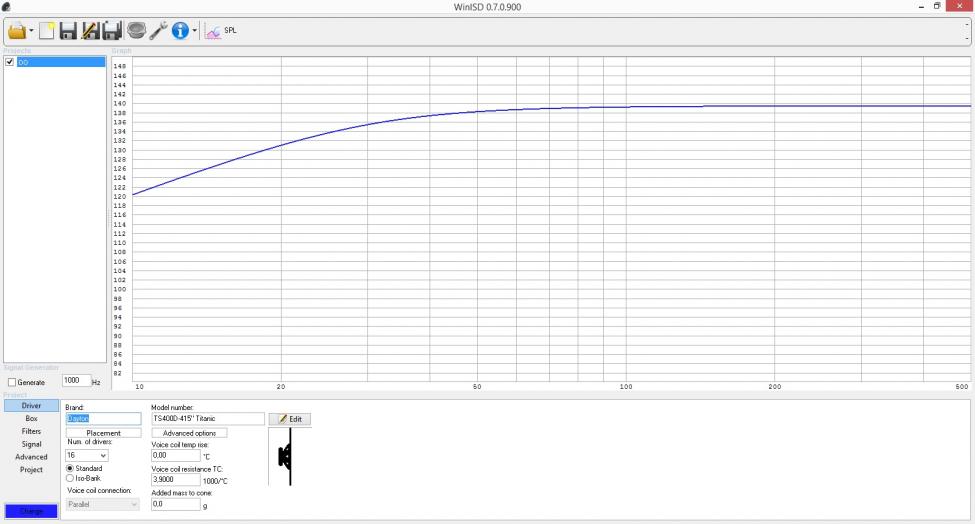Select the Standard radio button
The width and height of the screenshot is (975, 524).
pyautogui.click(x=70, y=468)
